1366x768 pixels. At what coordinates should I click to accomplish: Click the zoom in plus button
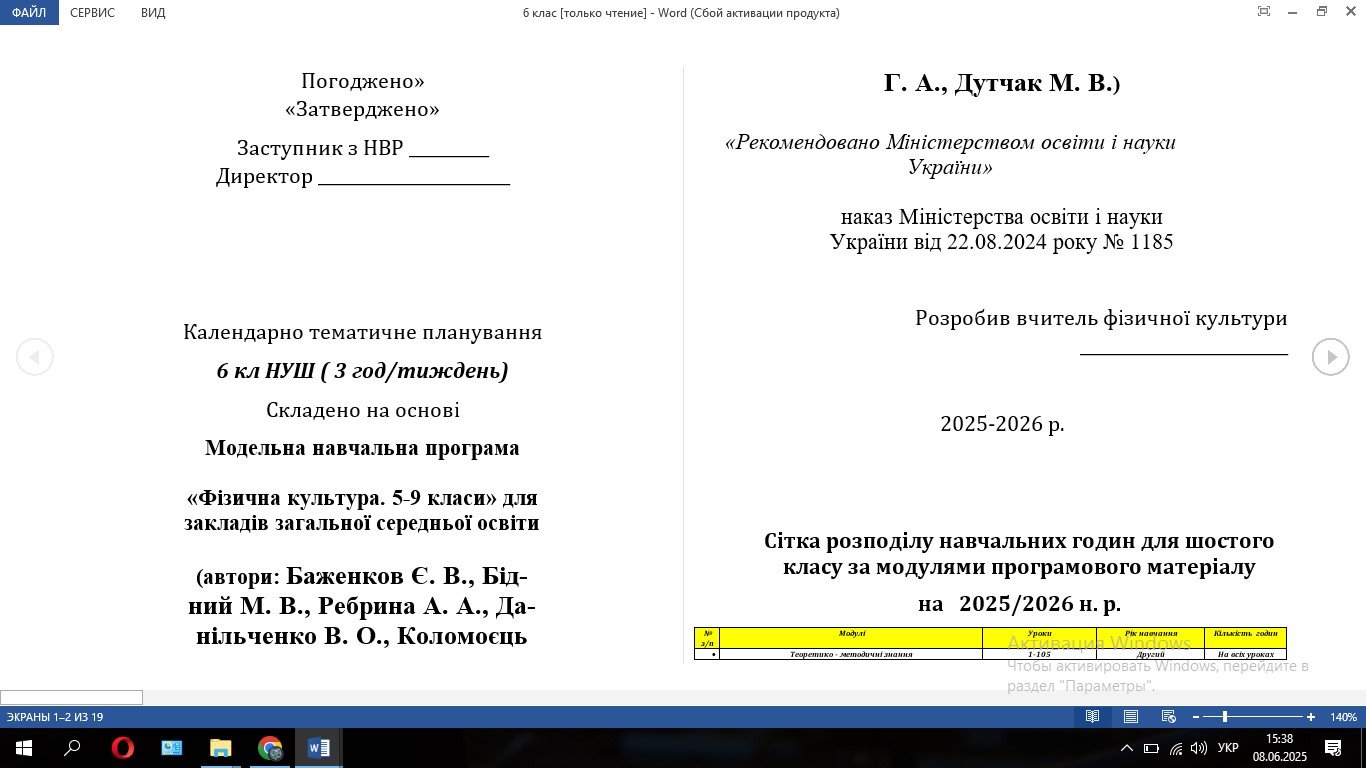[1311, 717]
